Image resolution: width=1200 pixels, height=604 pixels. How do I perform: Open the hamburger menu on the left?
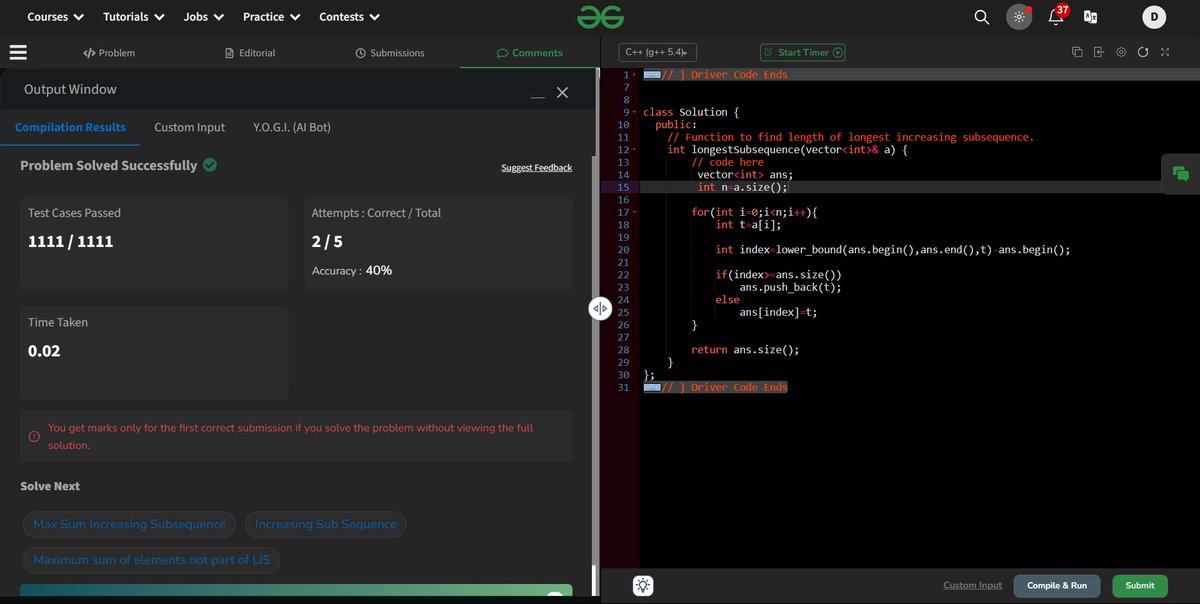[18, 52]
